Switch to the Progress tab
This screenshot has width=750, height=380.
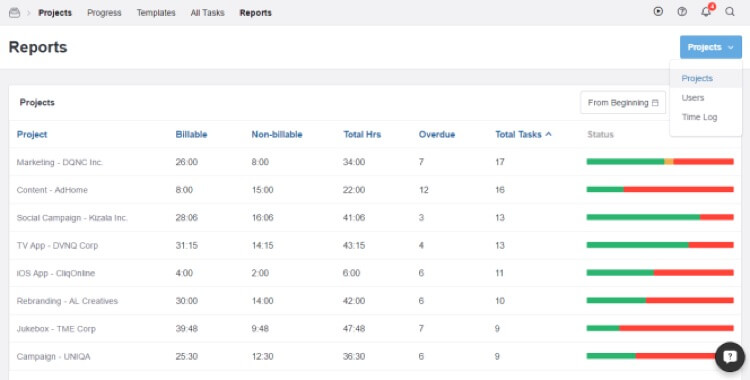coord(104,13)
